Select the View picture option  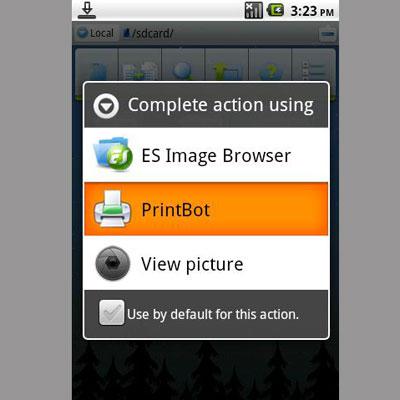(x=206, y=263)
